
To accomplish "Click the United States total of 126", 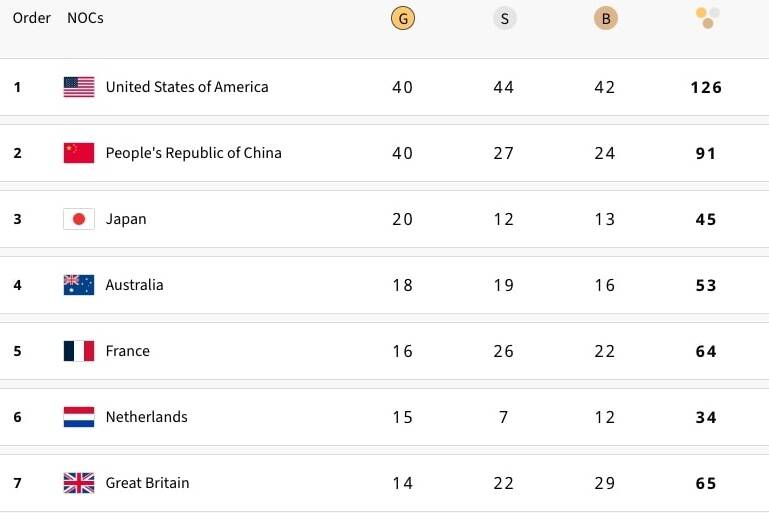I will (x=706, y=87).
